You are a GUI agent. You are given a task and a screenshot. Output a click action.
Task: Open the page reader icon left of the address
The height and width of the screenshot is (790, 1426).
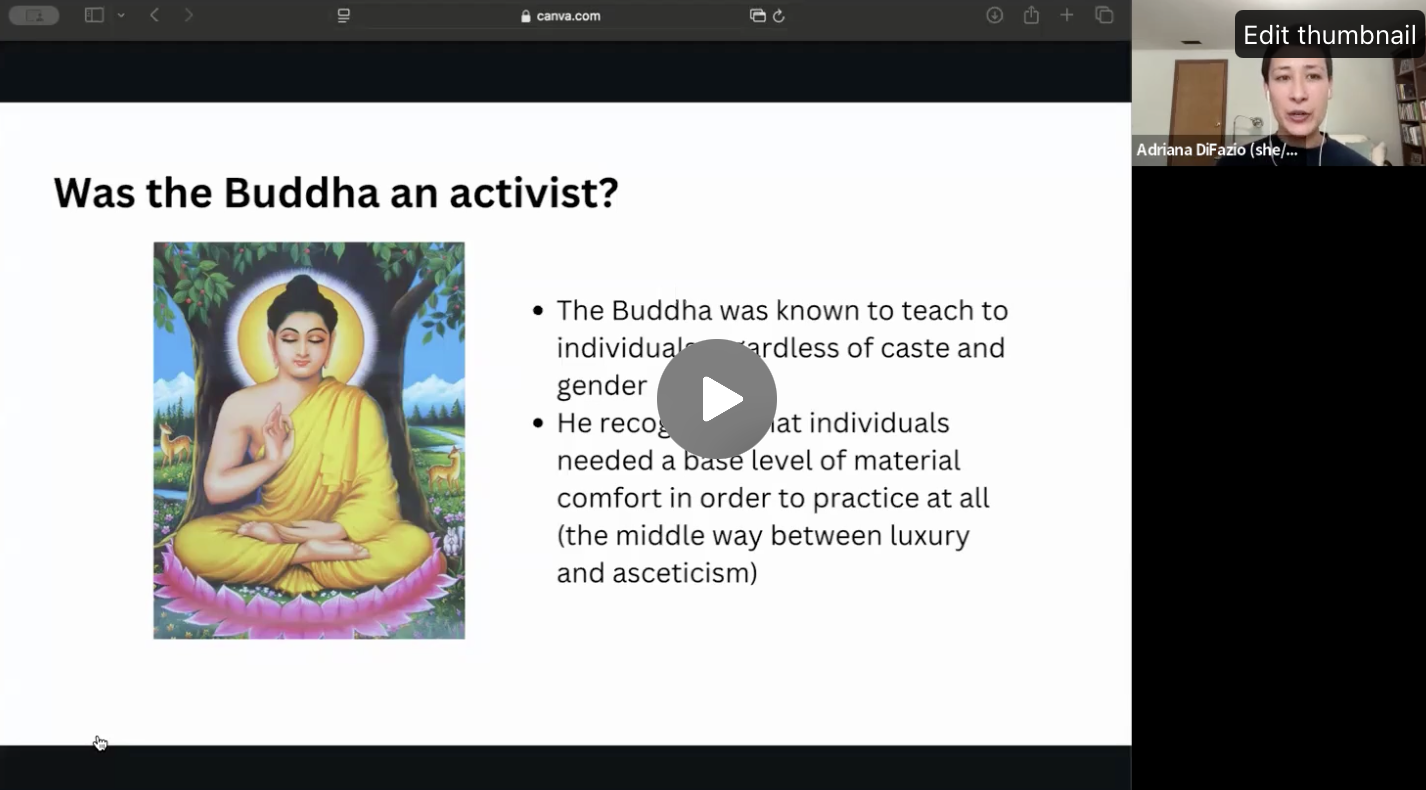[x=344, y=15]
